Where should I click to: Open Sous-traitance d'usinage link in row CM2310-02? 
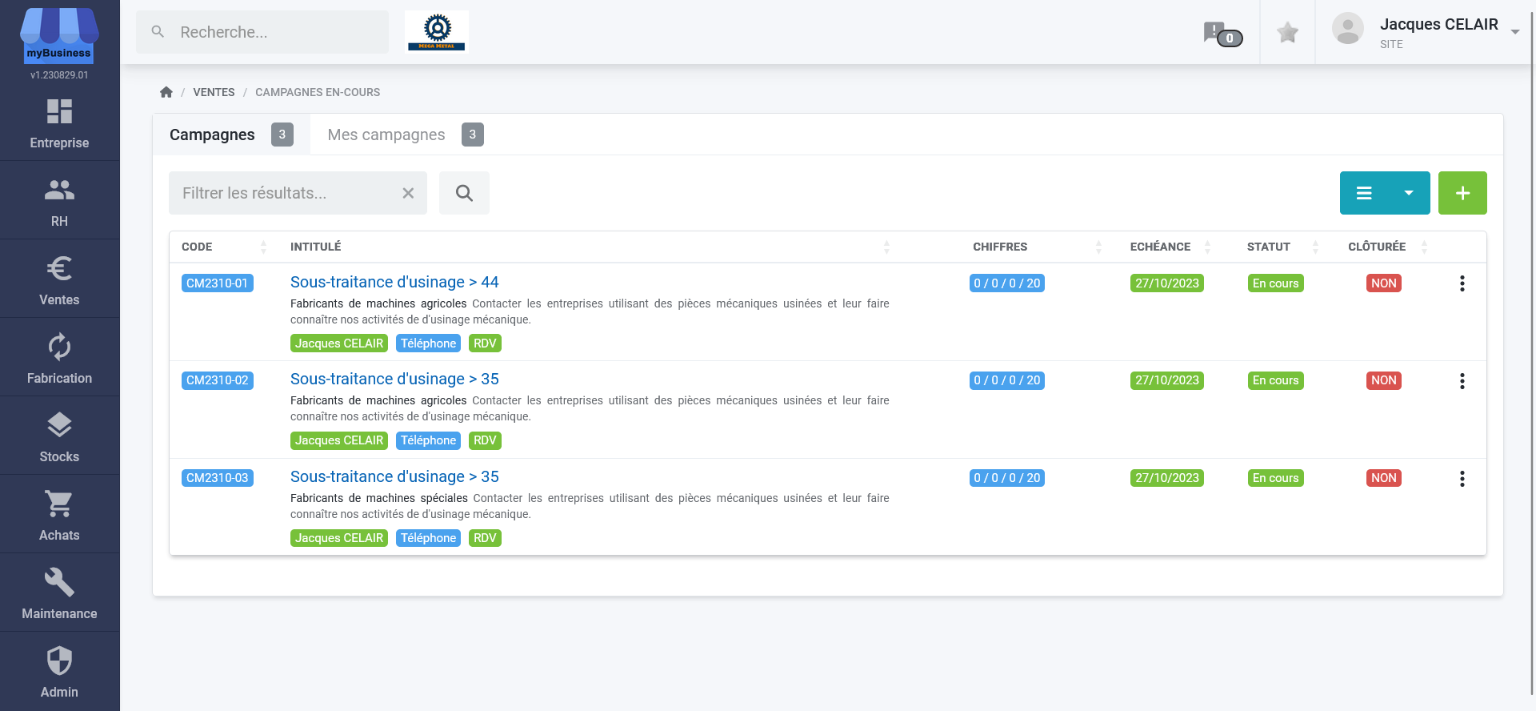tap(394, 379)
